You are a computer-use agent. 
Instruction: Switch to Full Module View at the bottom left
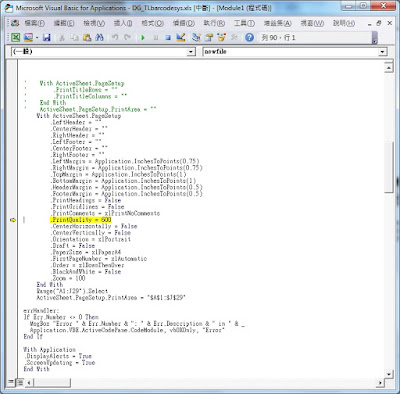(20, 383)
